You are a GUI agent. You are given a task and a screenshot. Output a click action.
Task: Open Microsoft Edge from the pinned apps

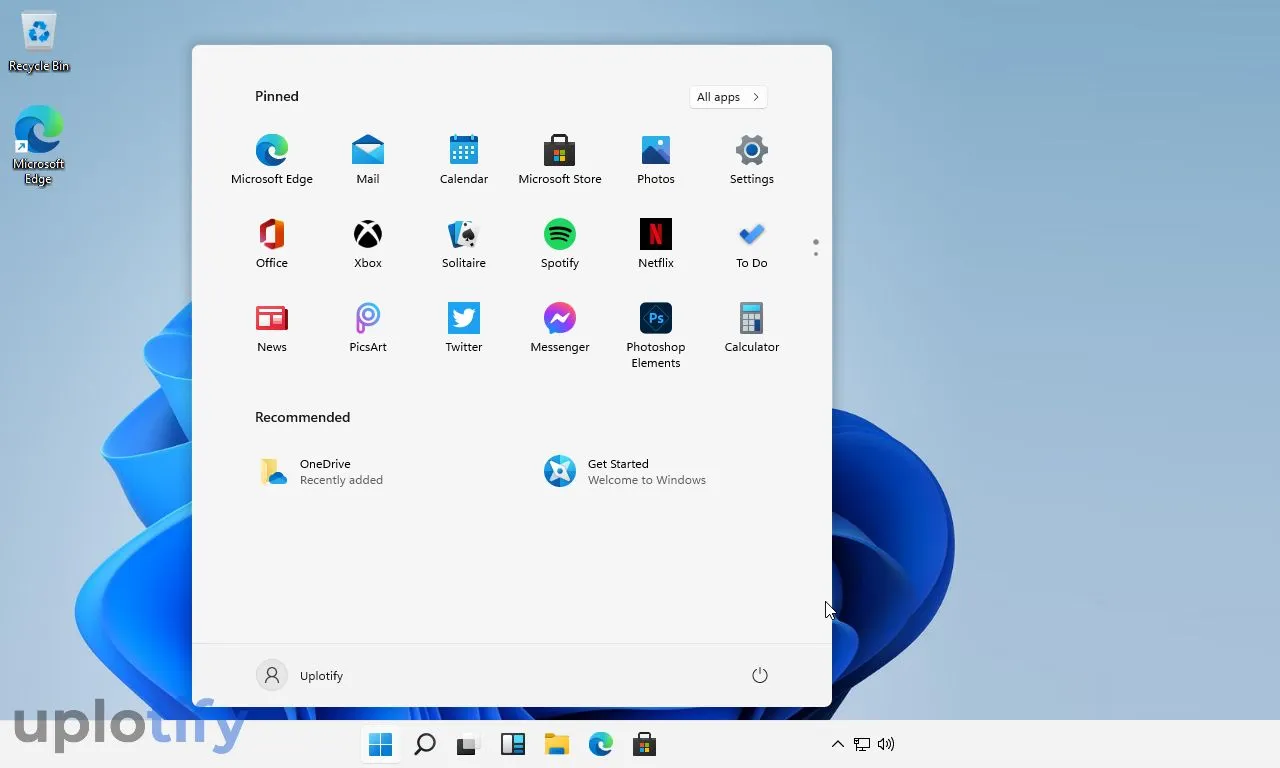272,160
